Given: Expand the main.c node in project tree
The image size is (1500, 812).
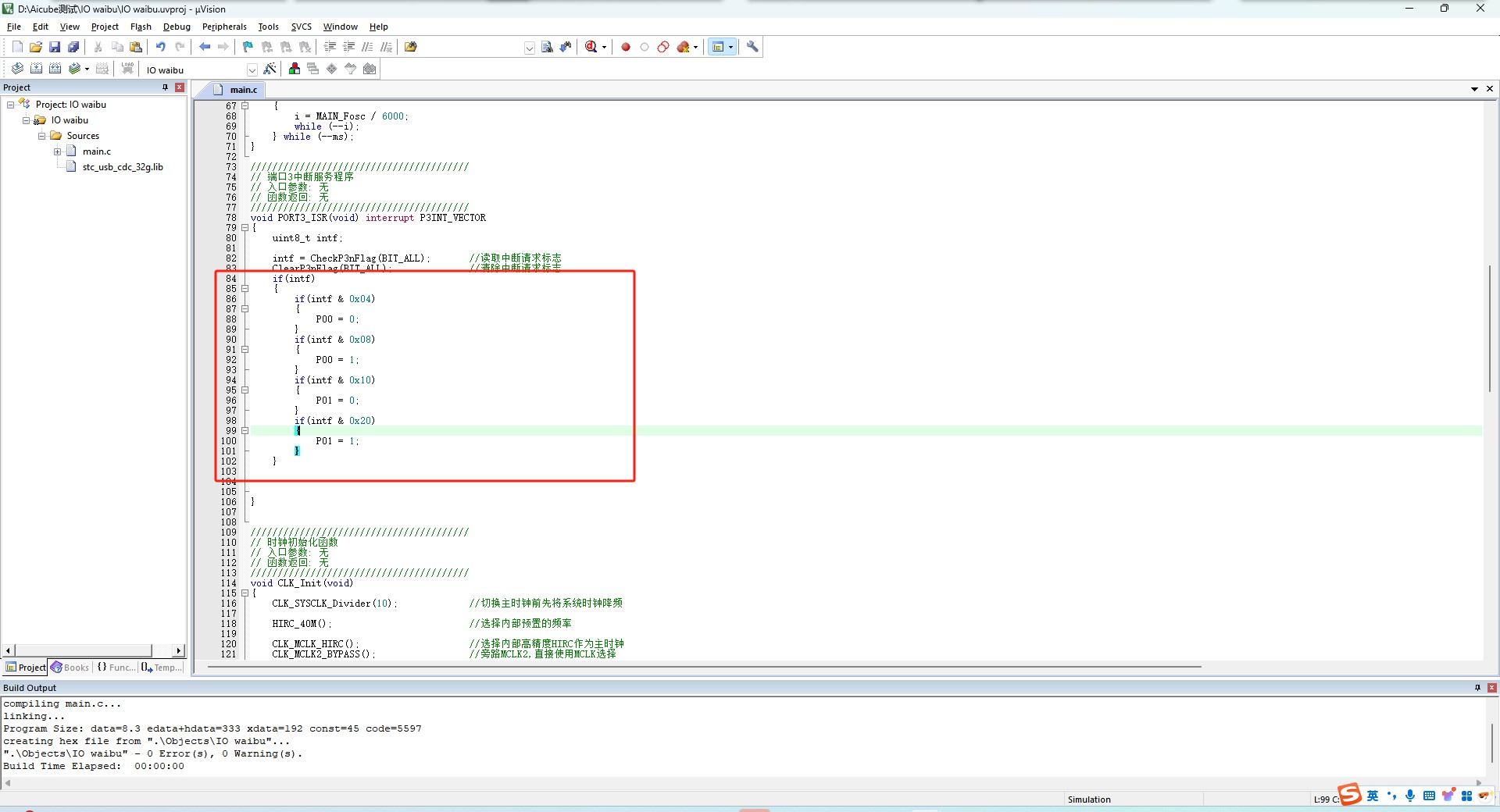Looking at the screenshot, I should (57, 151).
